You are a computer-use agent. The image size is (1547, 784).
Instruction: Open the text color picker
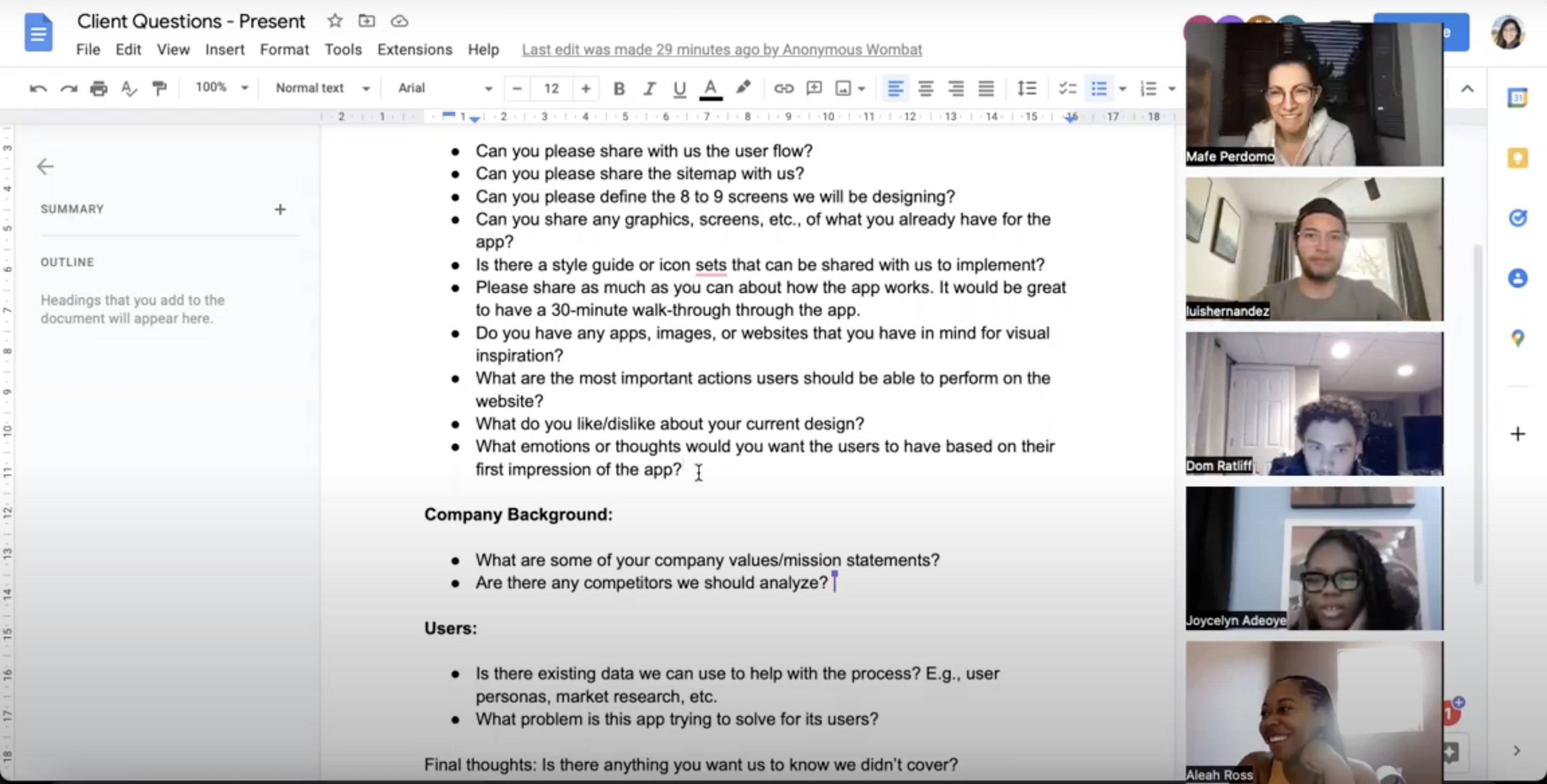click(711, 89)
